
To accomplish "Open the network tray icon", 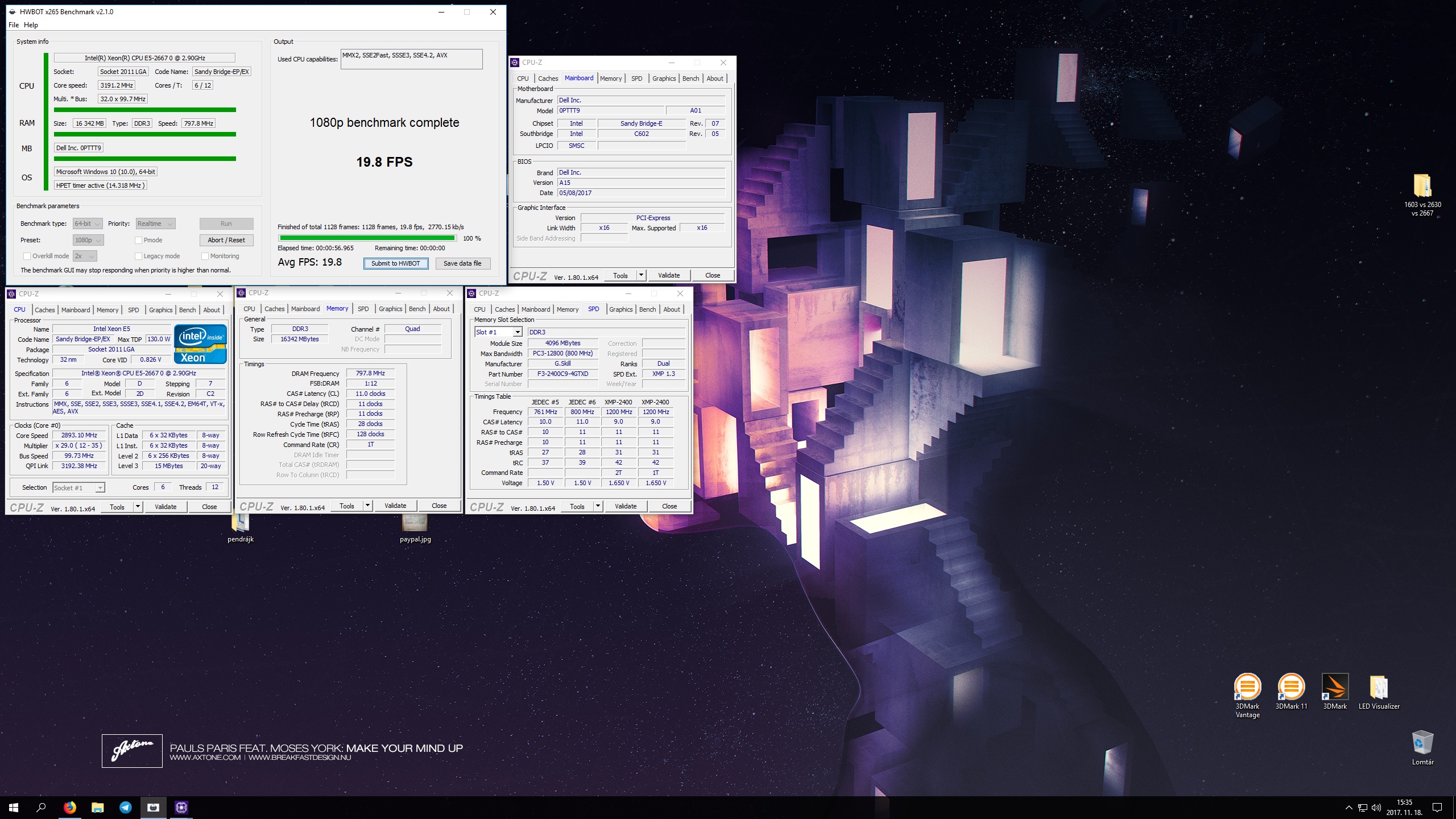I will point(1362,808).
